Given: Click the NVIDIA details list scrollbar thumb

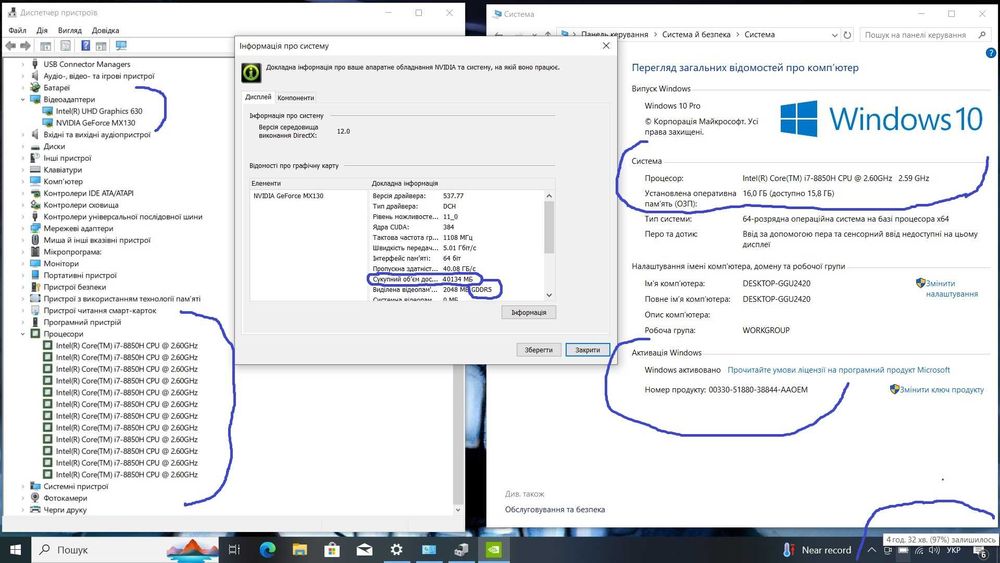Looking at the screenshot, I should (549, 228).
